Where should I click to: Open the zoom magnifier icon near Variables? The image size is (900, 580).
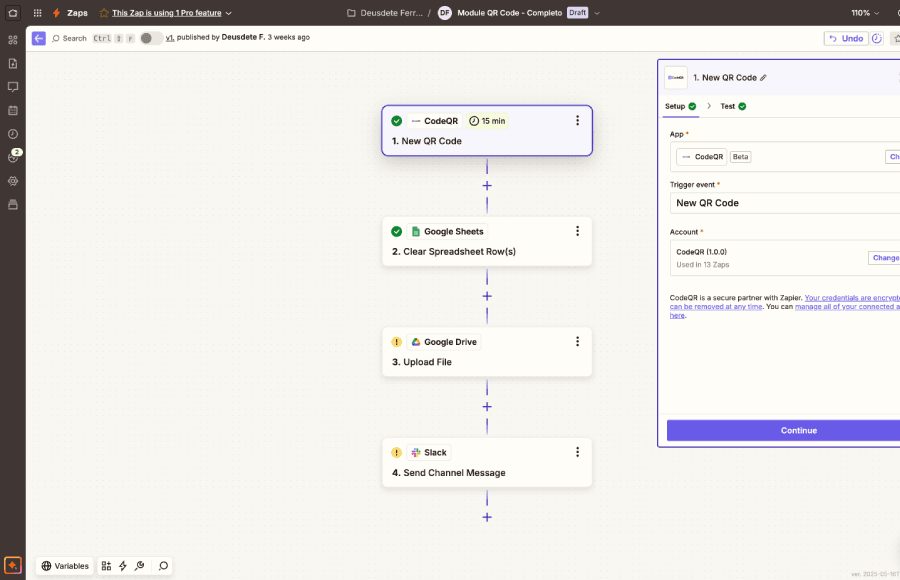[163, 565]
